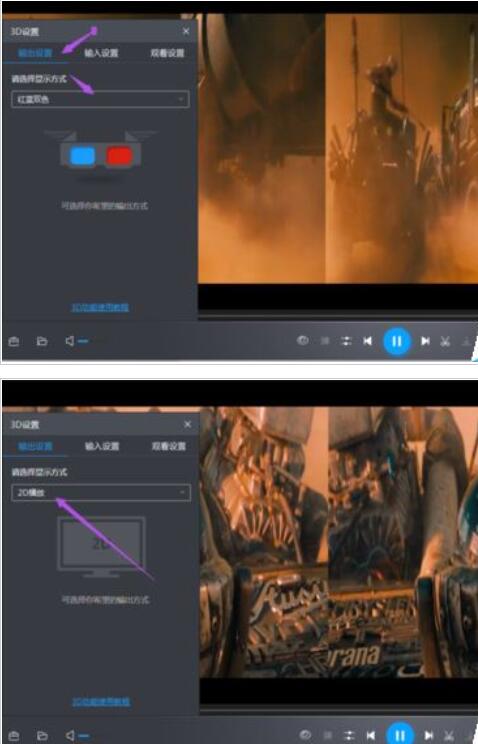Stop playback in the 红蓝双色 player
Screen dimensions: 478x744
[325, 341]
